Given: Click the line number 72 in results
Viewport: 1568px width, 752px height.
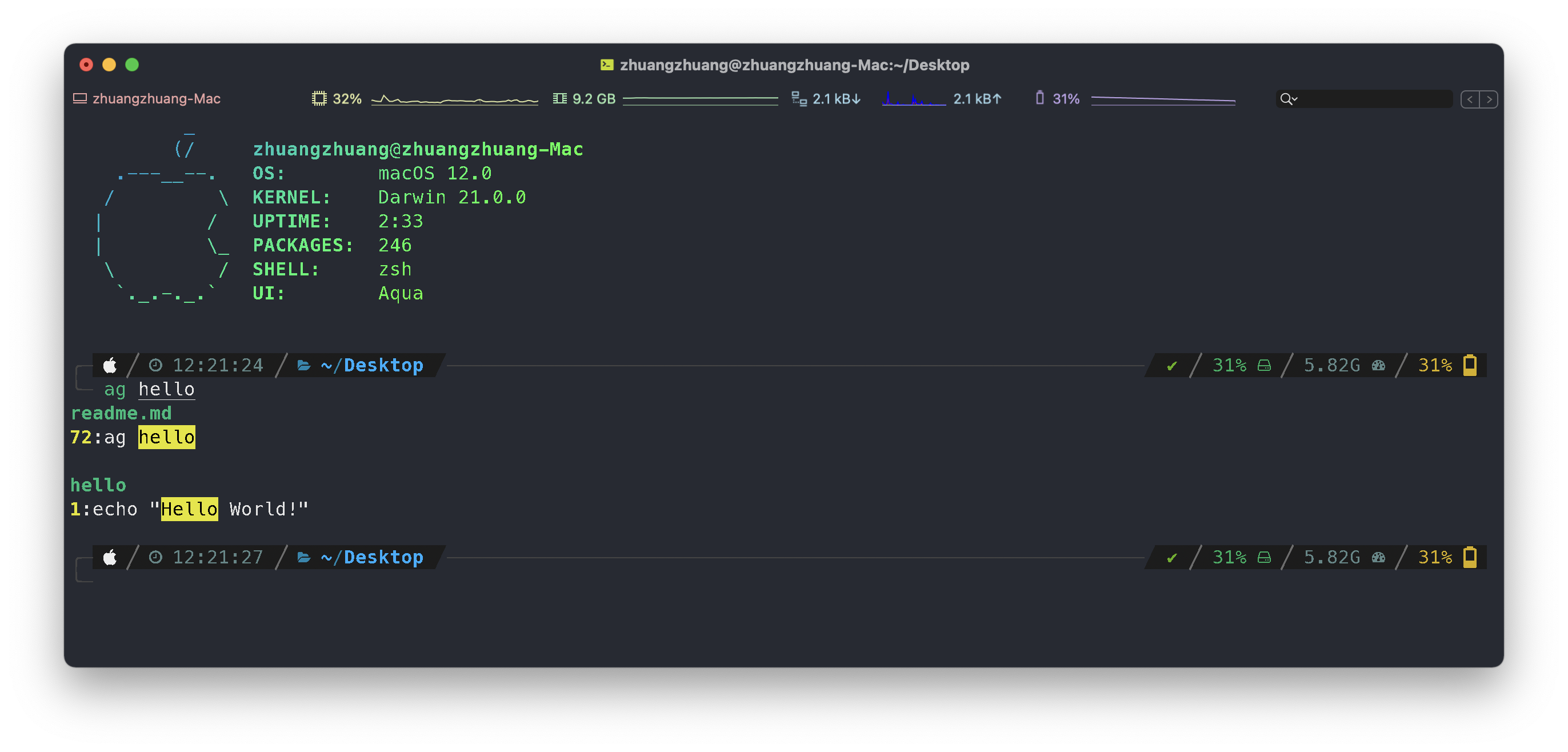Looking at the screenshot, I should pos(81,437).
